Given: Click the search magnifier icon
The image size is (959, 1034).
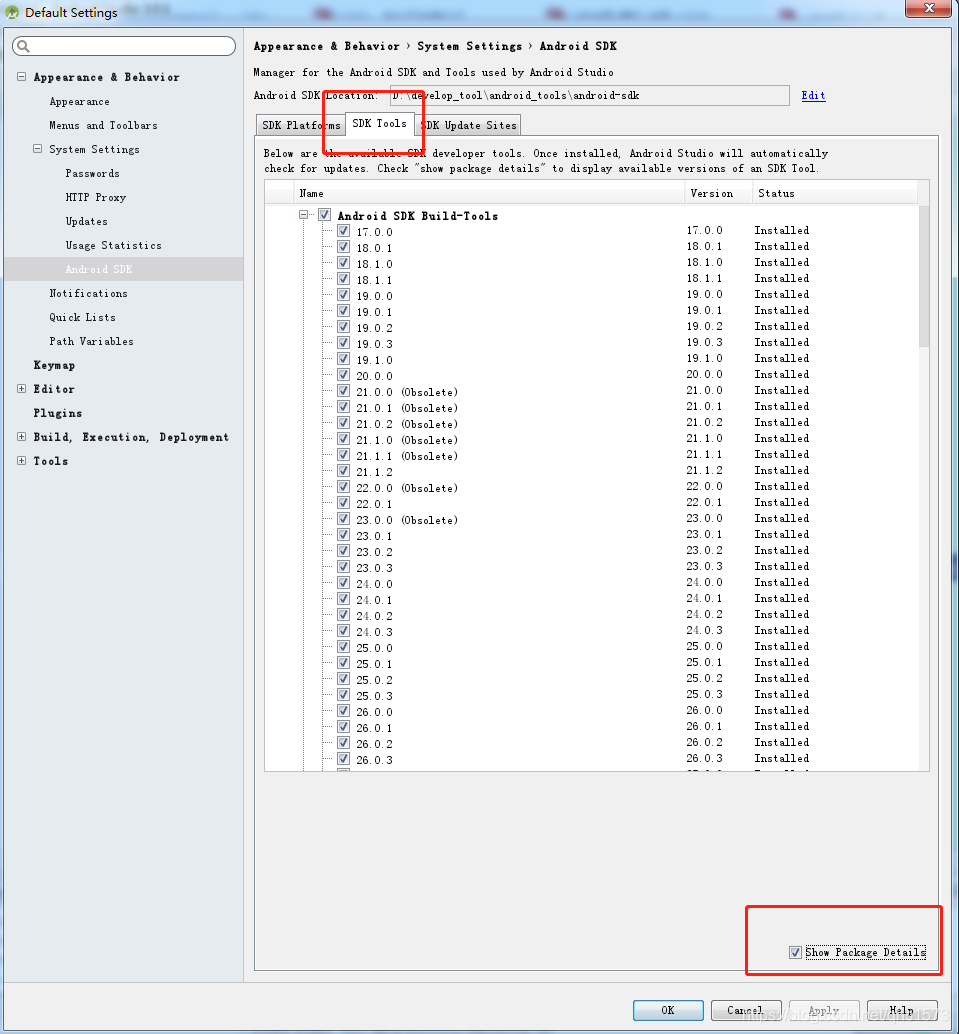Looking at the screenshot, I should pos(23,46).
